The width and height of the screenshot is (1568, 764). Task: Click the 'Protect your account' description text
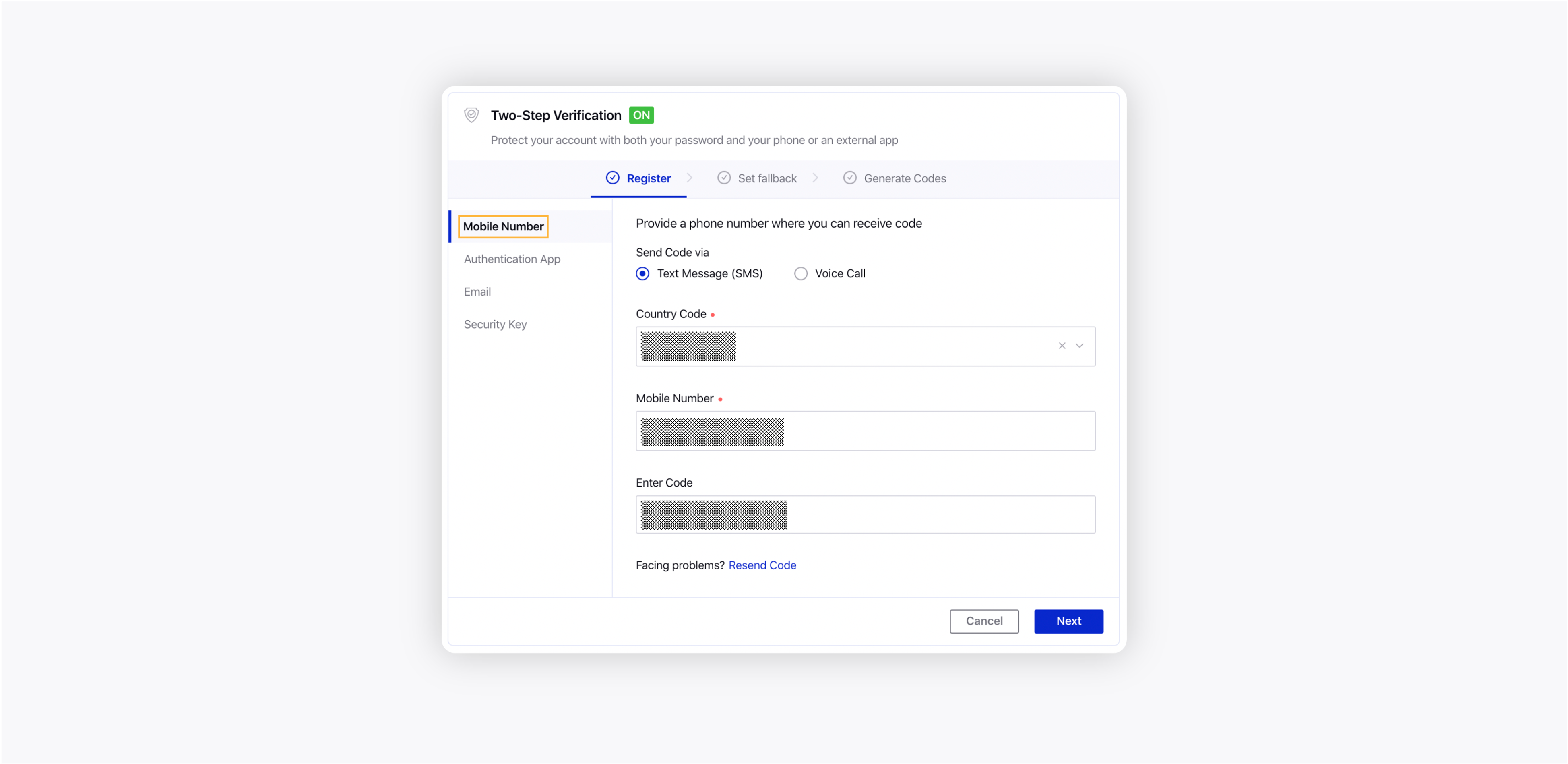pos(694,140)
